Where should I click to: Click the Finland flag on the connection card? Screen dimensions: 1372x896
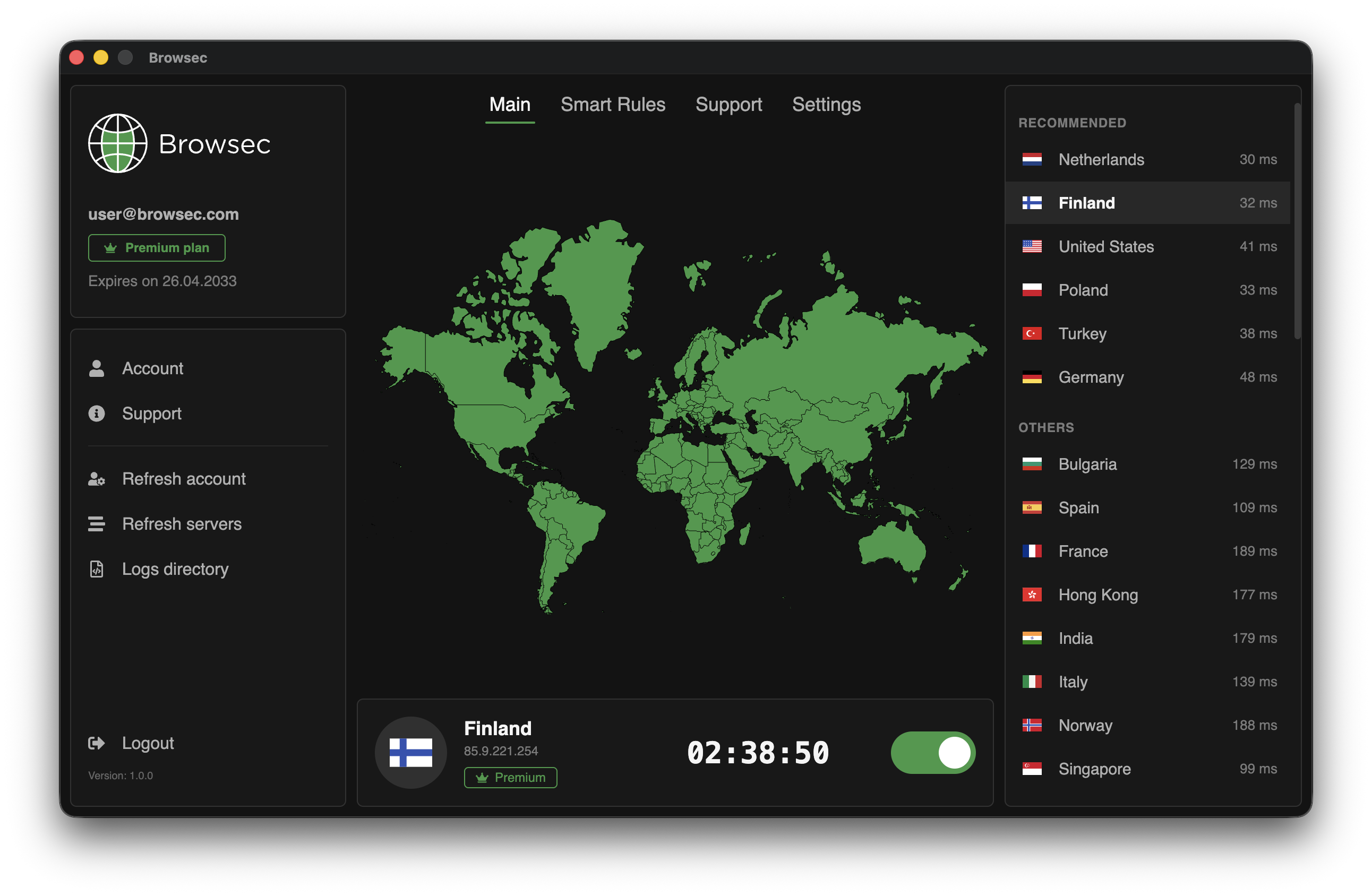pyautogui.click(x=410, y=752)
